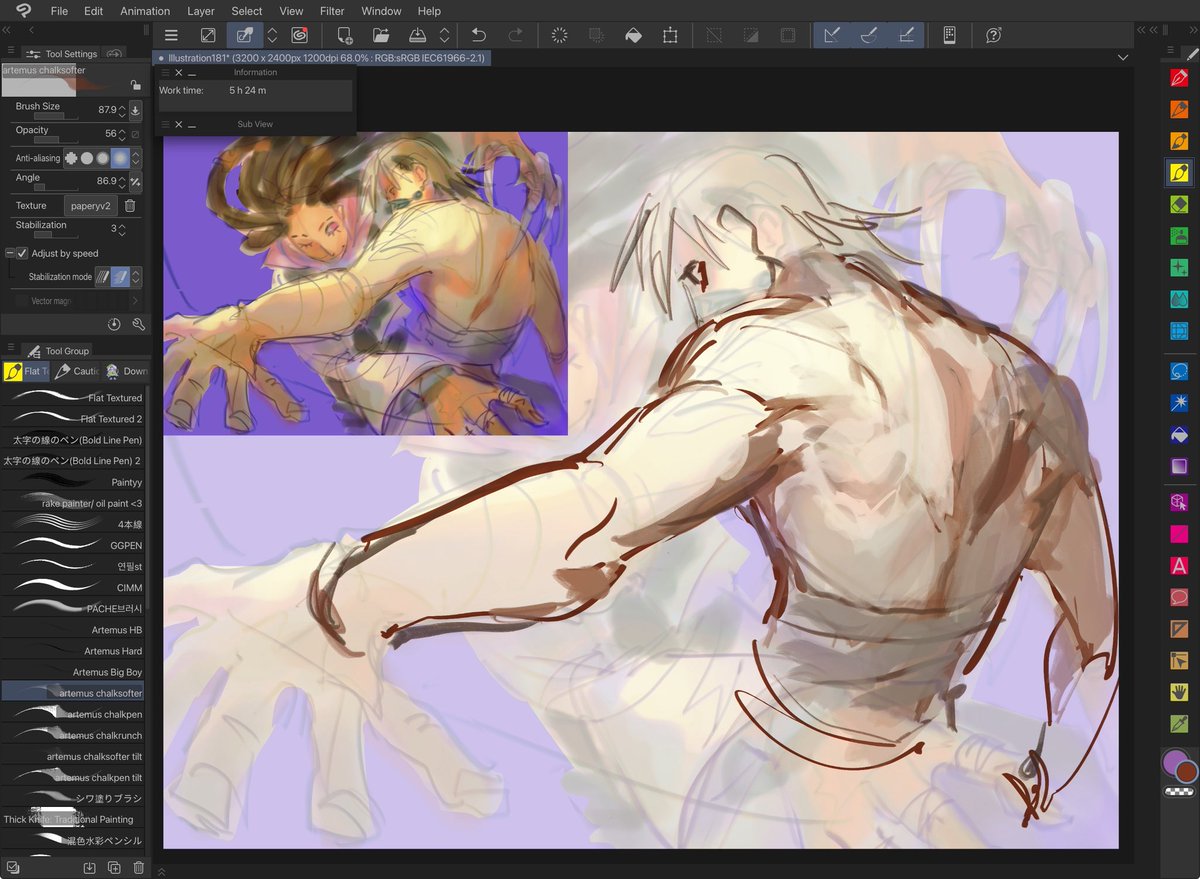Open the Stabilization mode options stepper
The height and width of the screenshot is (879, 1200).
137,277
